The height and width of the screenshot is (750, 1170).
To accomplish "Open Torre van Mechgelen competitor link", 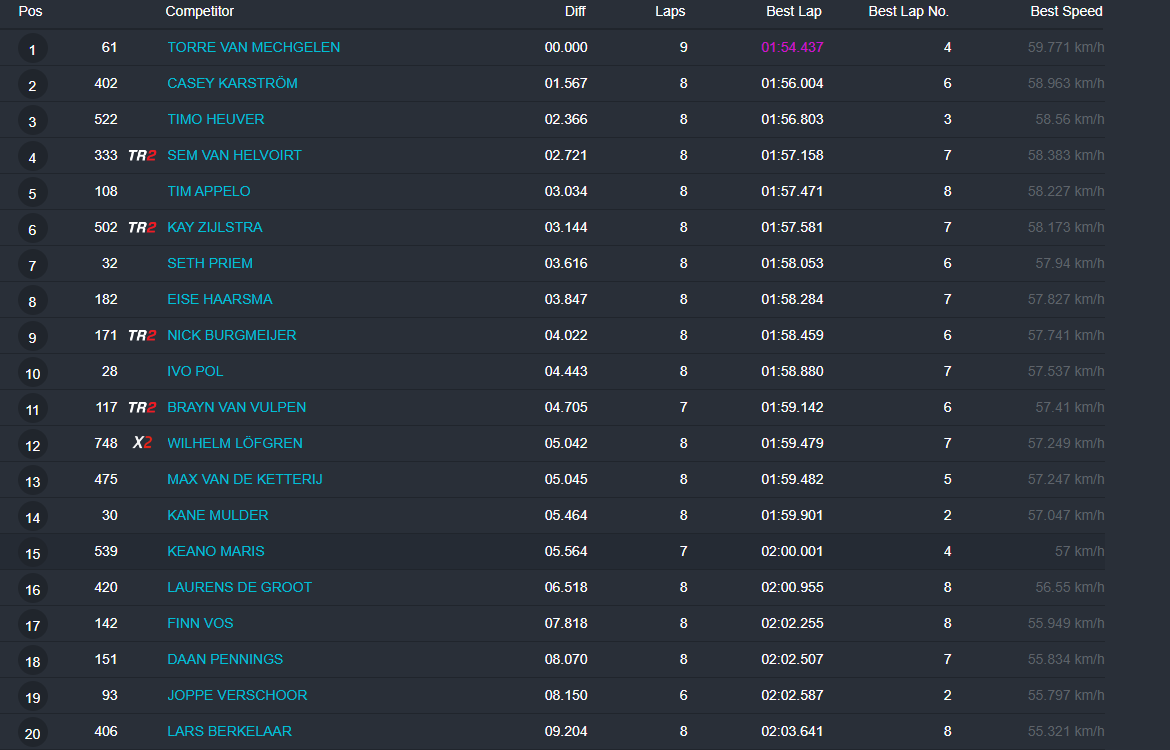I will [x=253, y=47].
